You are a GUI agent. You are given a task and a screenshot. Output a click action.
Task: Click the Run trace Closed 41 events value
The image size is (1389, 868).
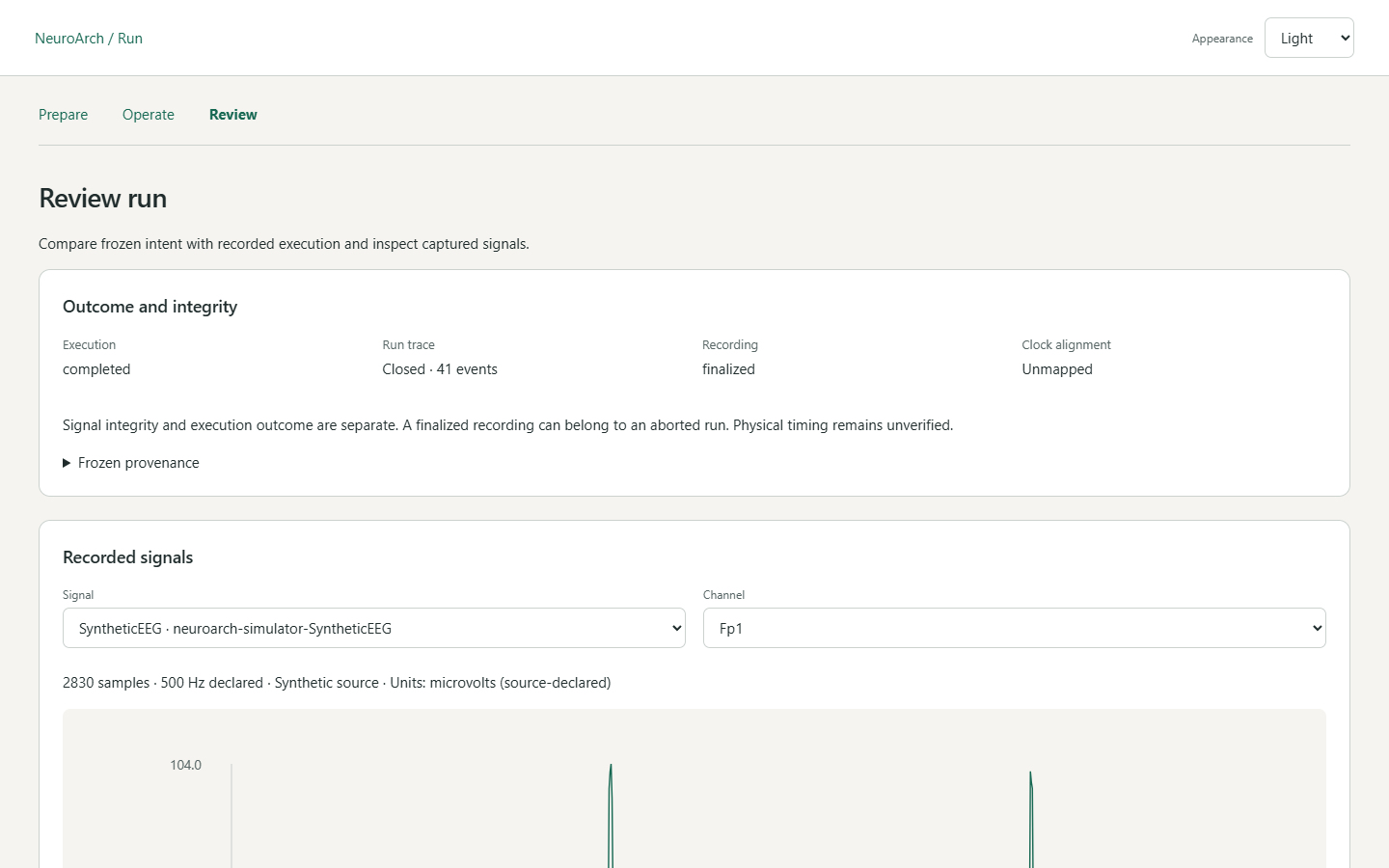440,369
